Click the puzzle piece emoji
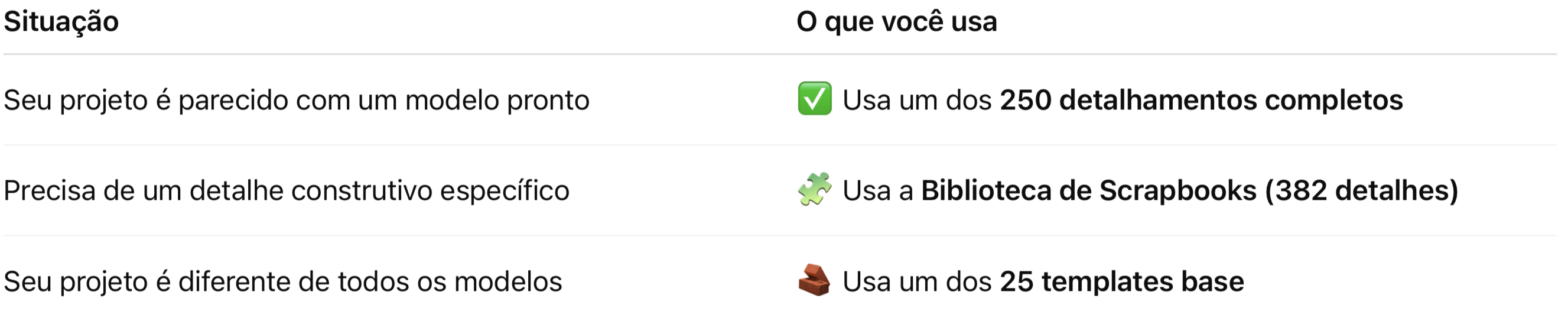 pos(814,189)
